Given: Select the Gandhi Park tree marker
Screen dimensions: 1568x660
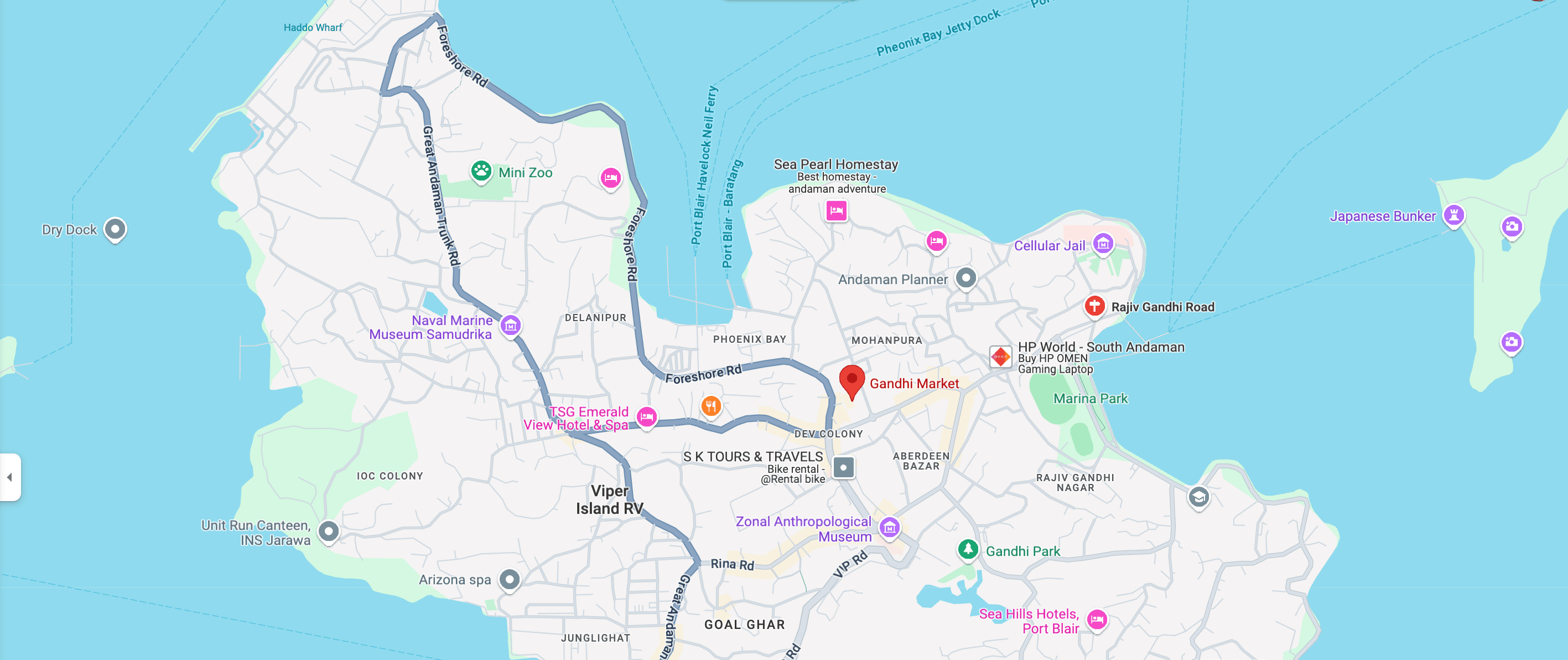Looking at the screenshot, I should pyautogui.click(x=968, y=550).
